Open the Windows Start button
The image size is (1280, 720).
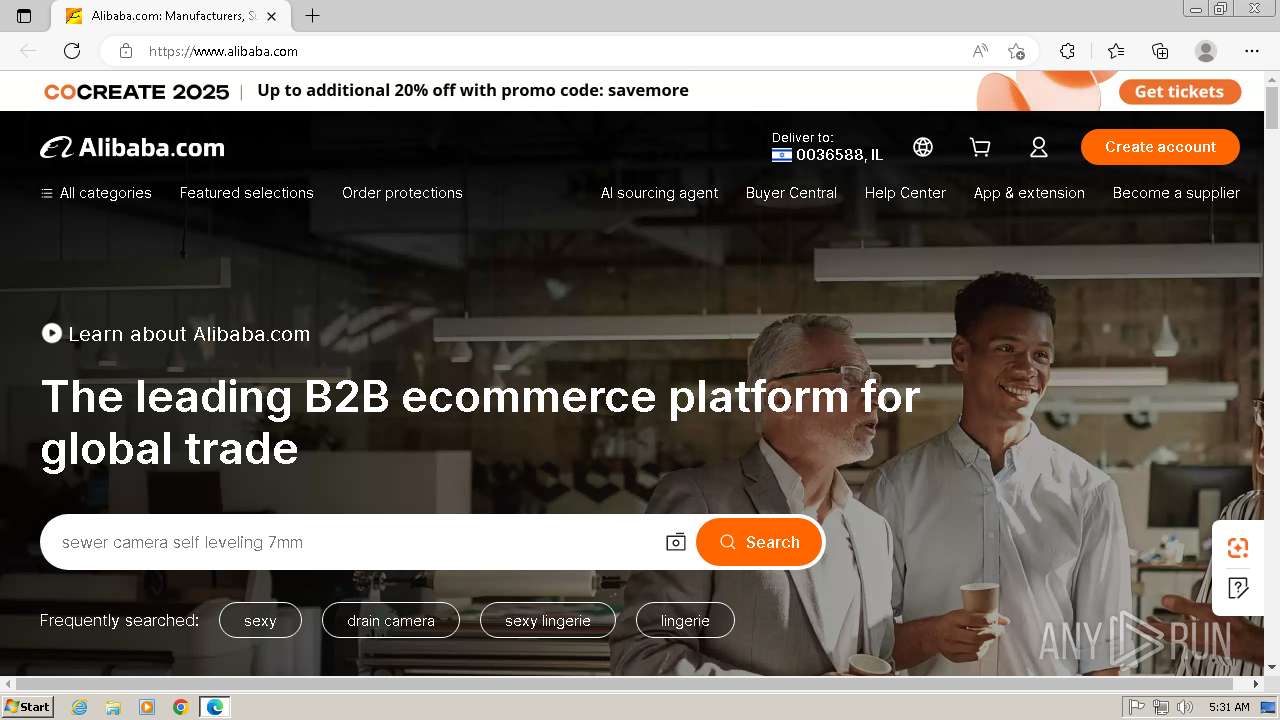pos(27,707)
